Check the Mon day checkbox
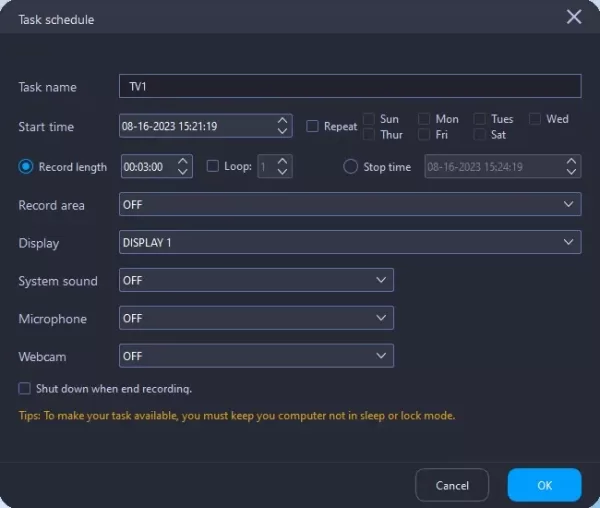 point(424,119)
